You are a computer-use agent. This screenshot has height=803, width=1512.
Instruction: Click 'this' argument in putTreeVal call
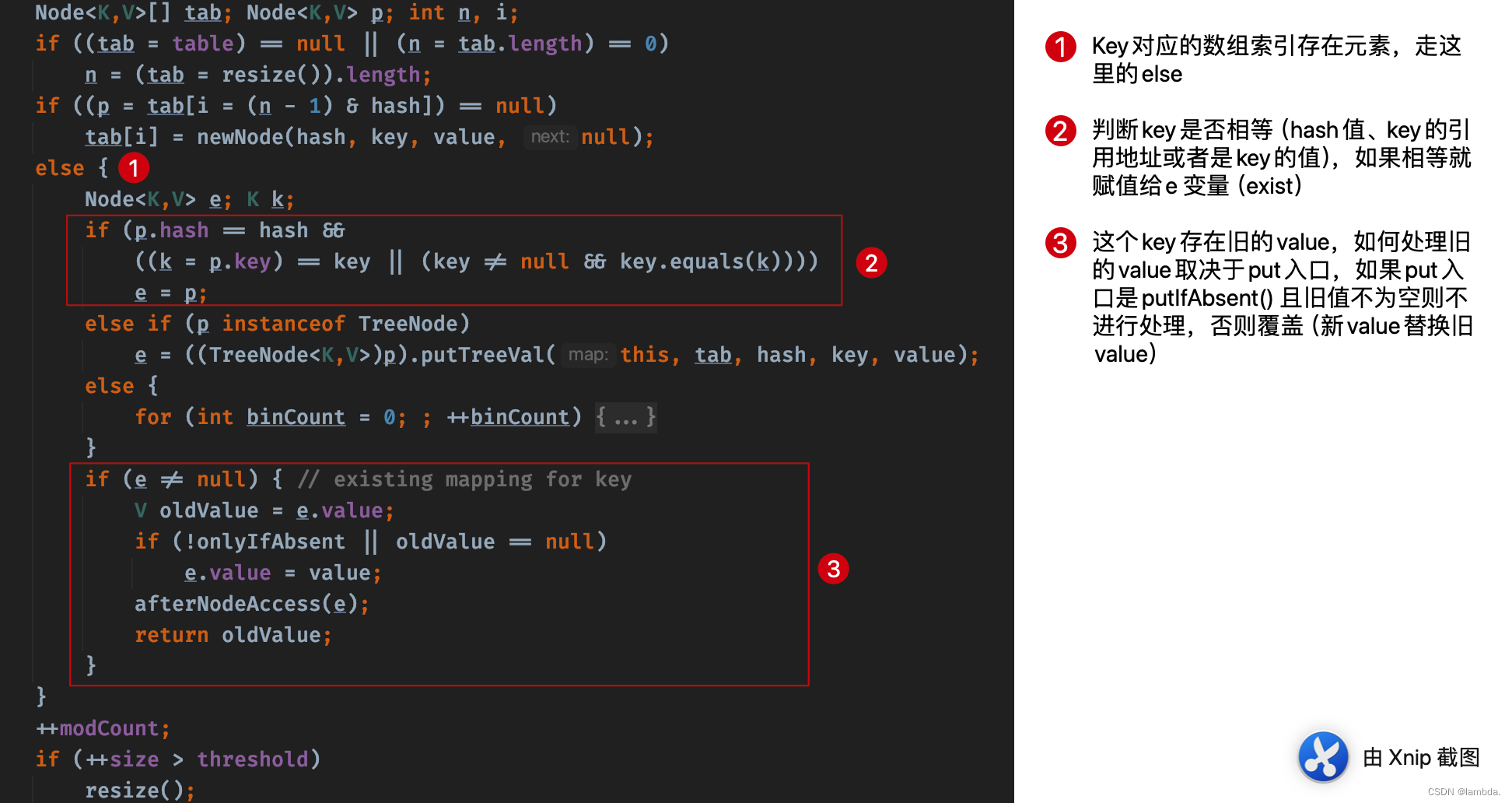tap(645, 355)
